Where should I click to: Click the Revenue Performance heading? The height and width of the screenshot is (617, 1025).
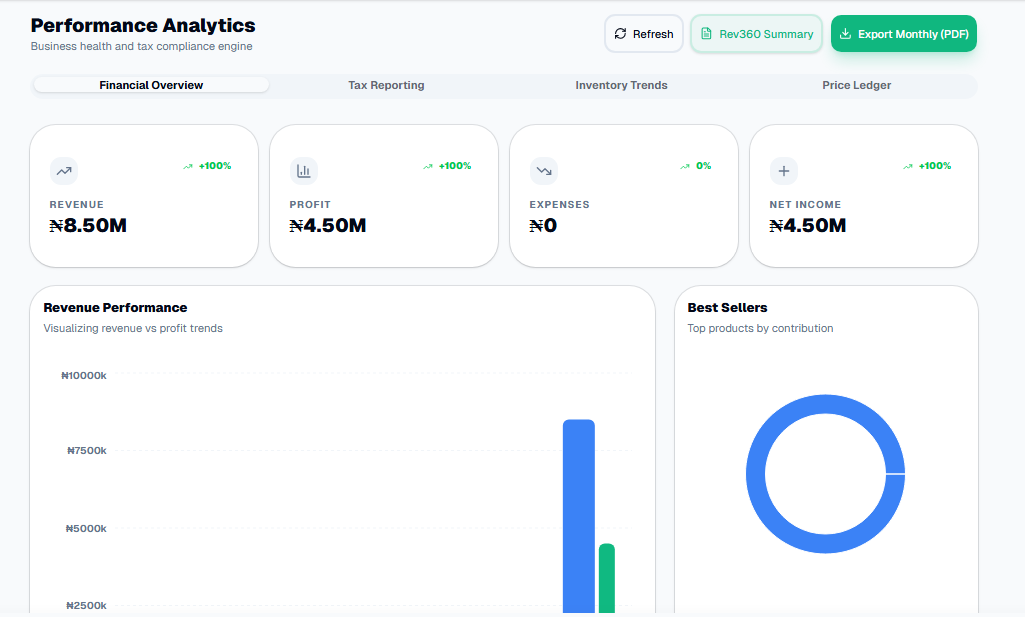click(115, 308)
